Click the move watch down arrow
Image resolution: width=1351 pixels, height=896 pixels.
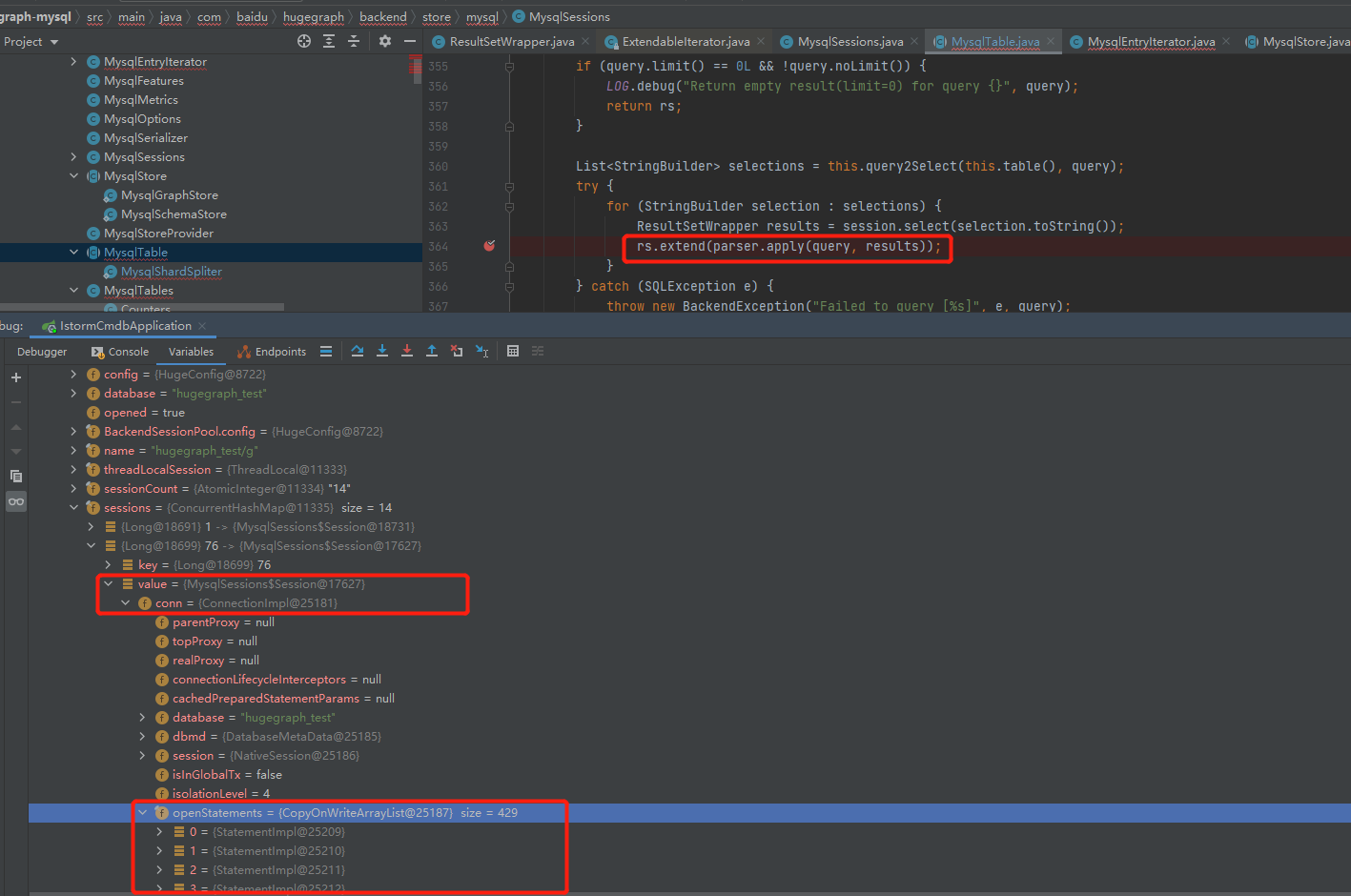16,451
